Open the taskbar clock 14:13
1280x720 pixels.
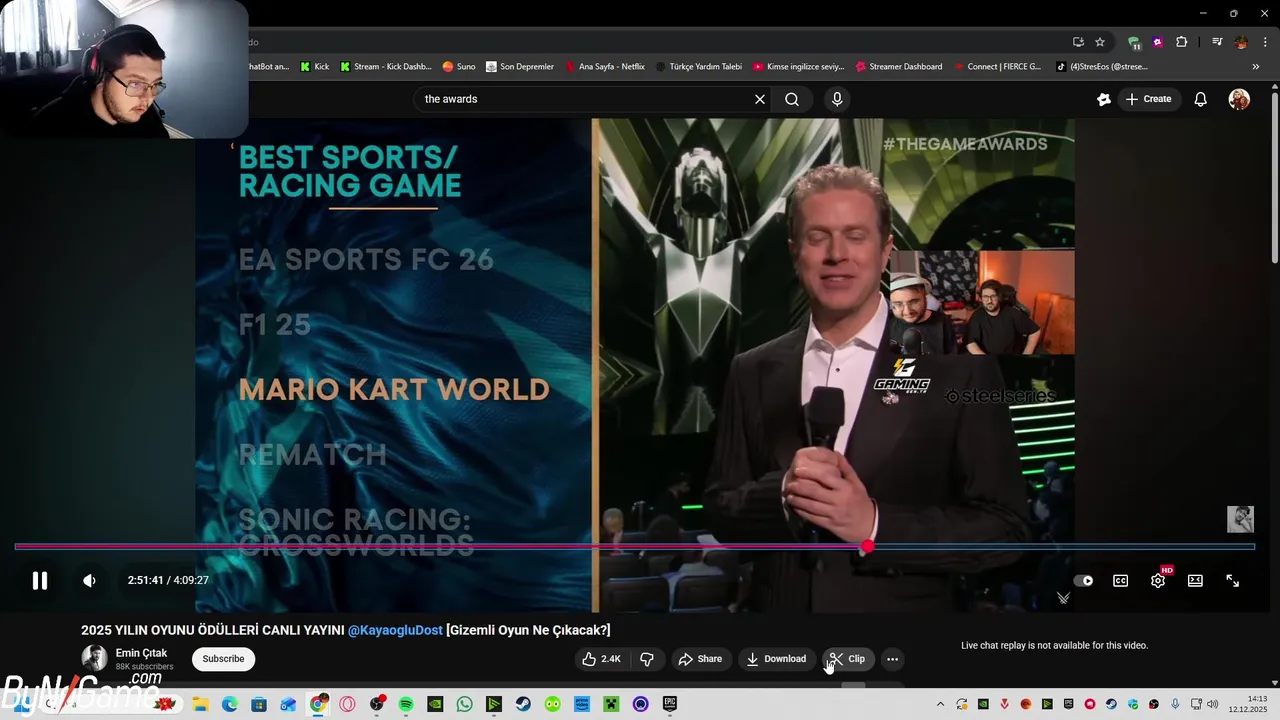[x=1250, y=704]
